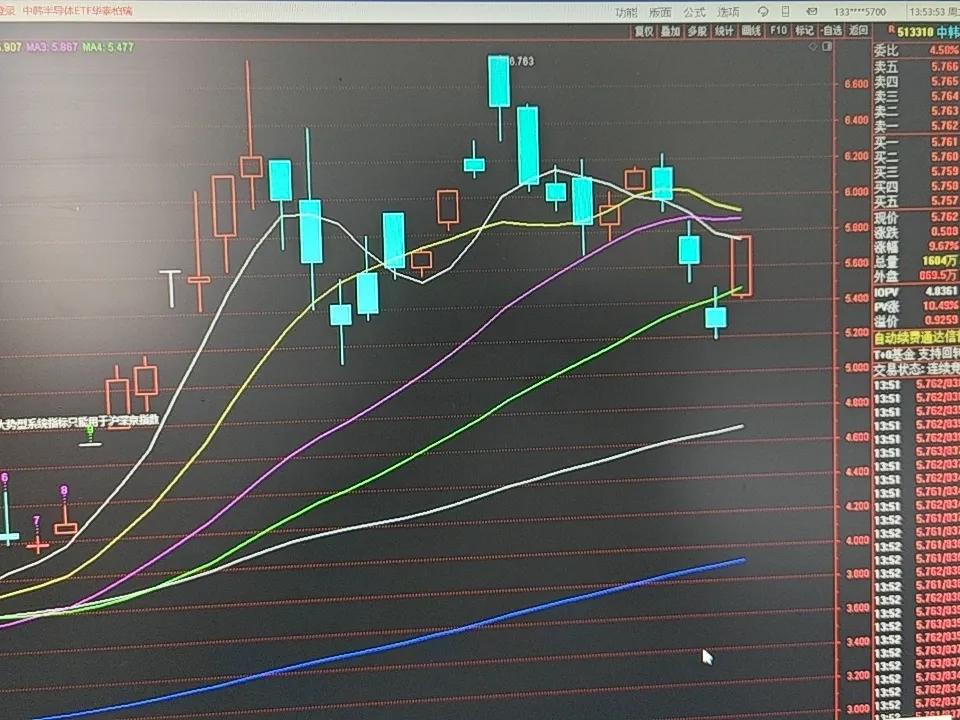Click the 卖一 ask row
This screenshot has height=720, width=960.
point(916,126)
